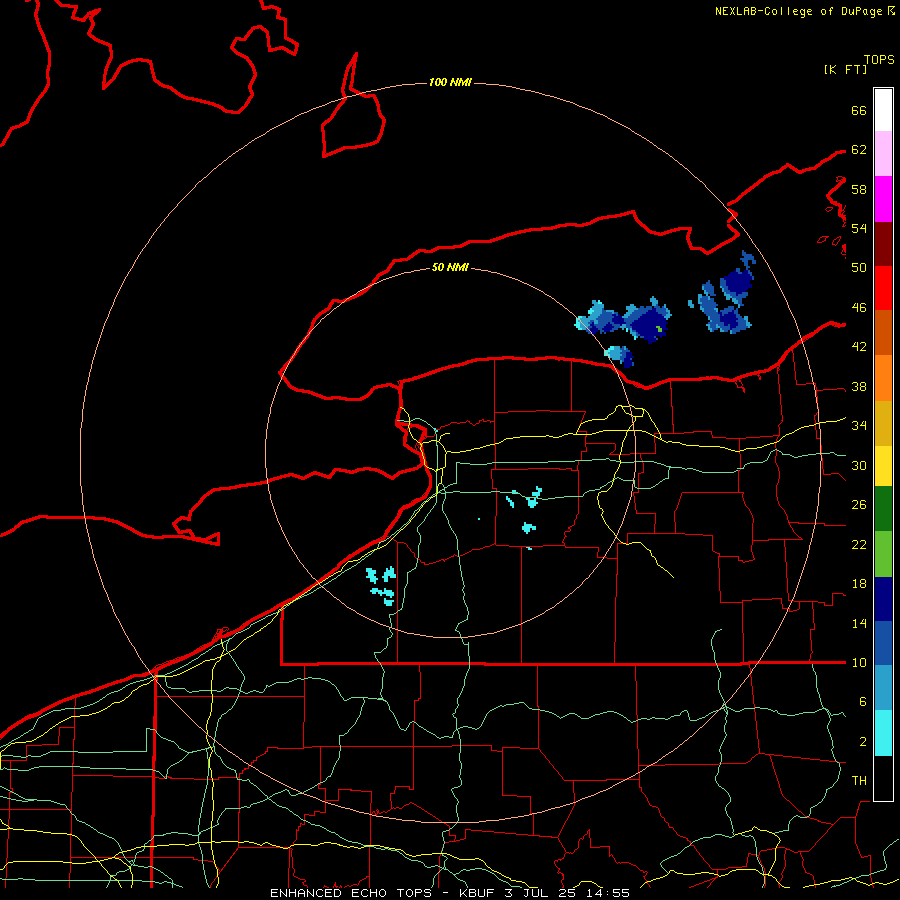Image resolution: width=900 pixels, height=900 pixels.
Task: Click the NEXLAB-College of DuPage credit text
Action: pos(804,11)
